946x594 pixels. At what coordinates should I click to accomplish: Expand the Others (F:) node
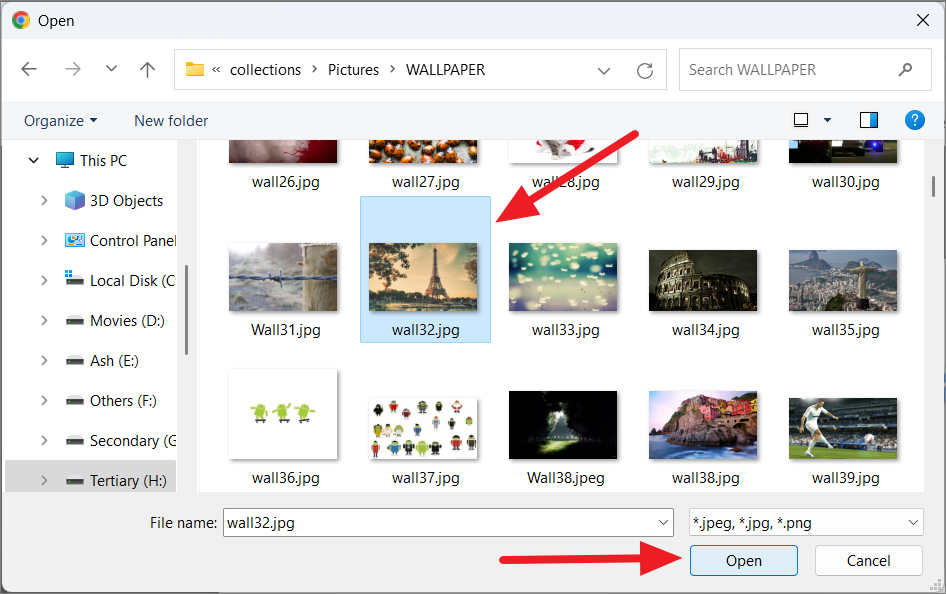44,400
